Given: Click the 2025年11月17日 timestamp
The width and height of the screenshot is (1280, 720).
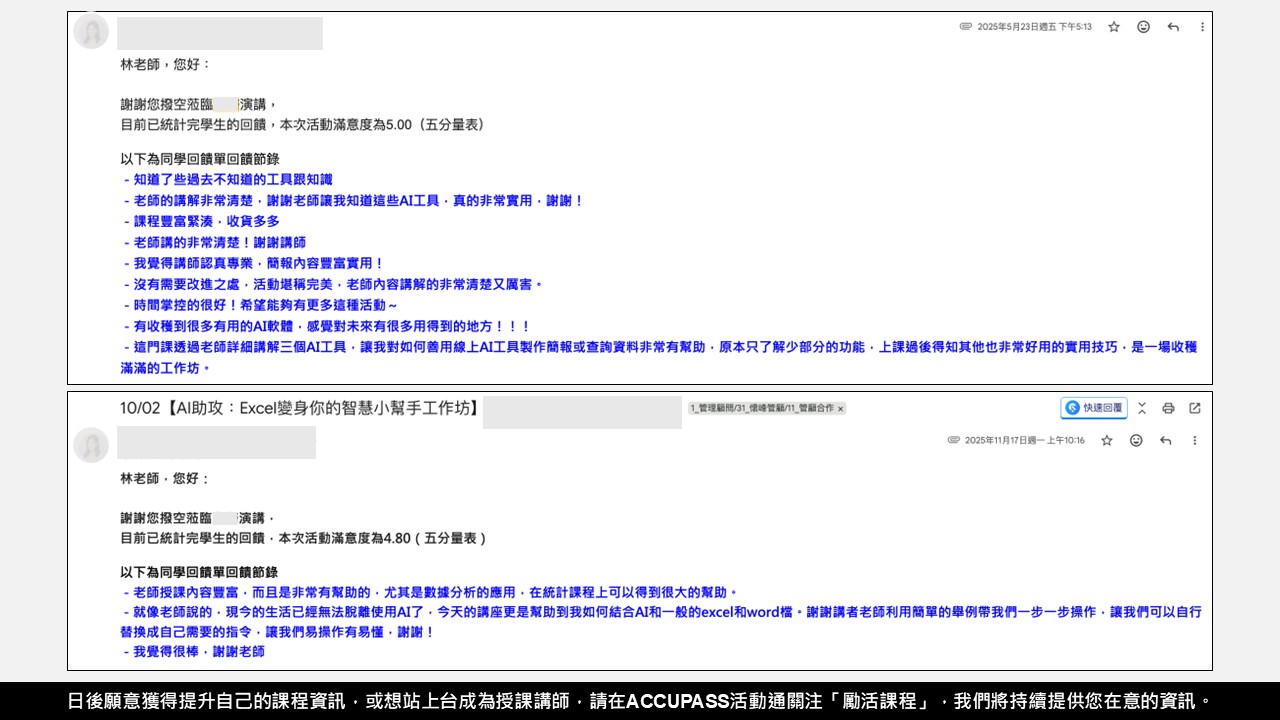Looking at the screenshot, I should tap(1024, 440).
